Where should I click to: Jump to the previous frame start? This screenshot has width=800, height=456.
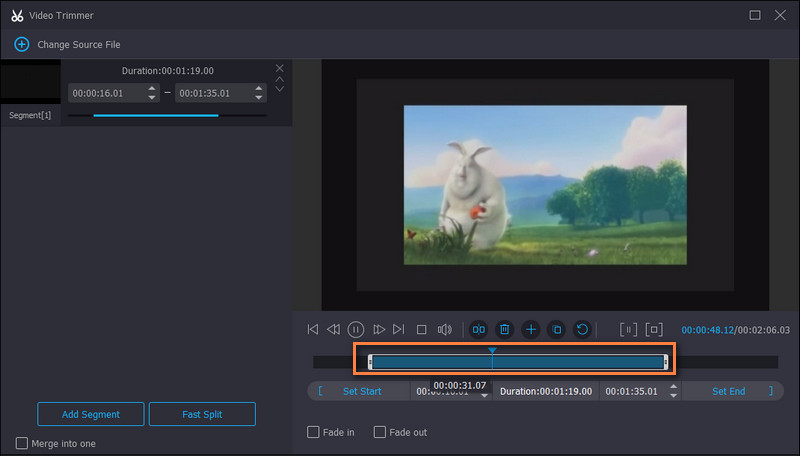313,329
